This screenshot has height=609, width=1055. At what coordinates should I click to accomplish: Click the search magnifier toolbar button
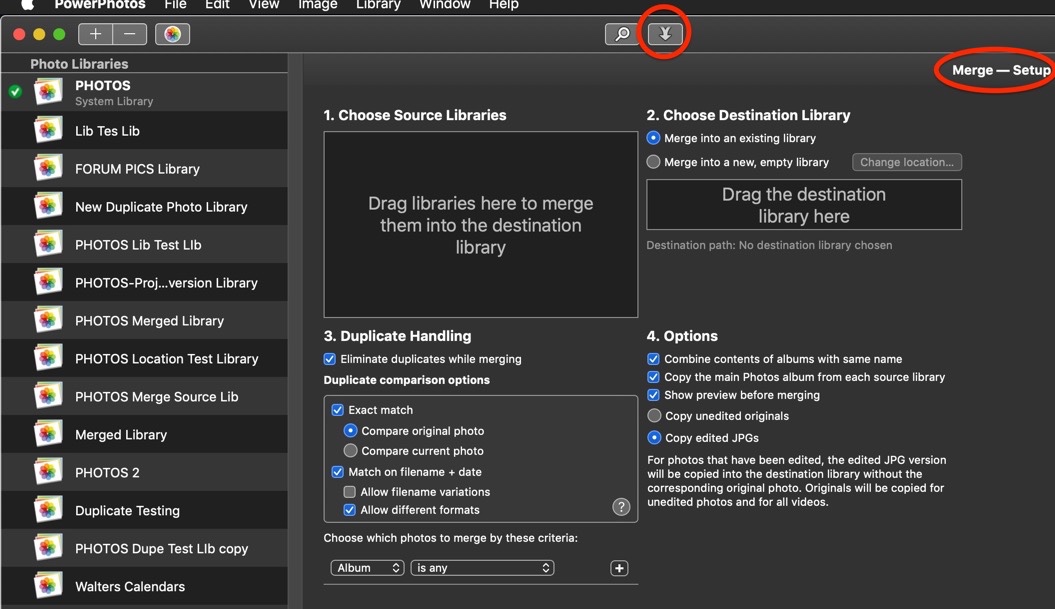[622, 34]
